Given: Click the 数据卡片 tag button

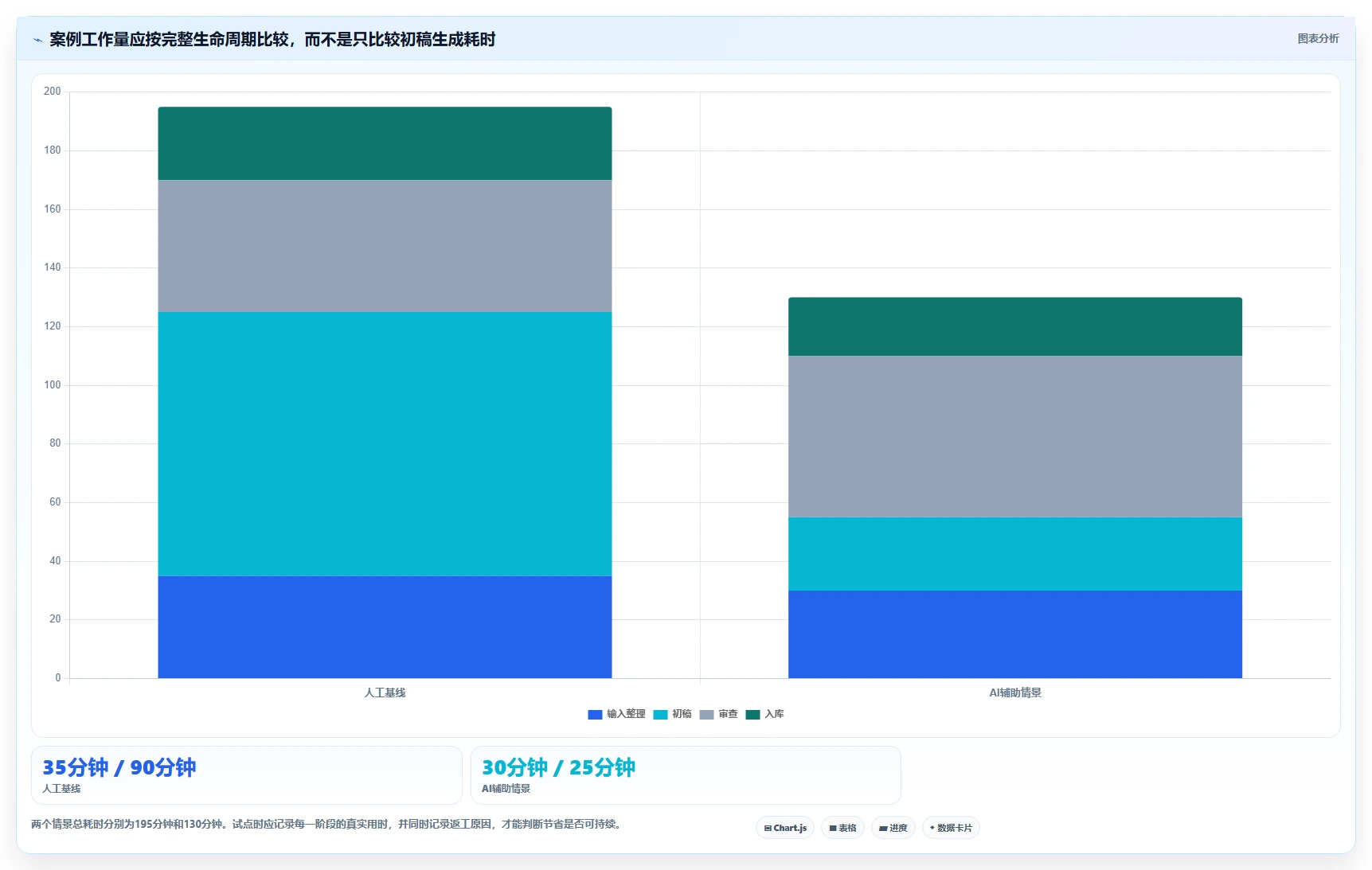Looking at the screenshot, I should (x=951, y=828).
